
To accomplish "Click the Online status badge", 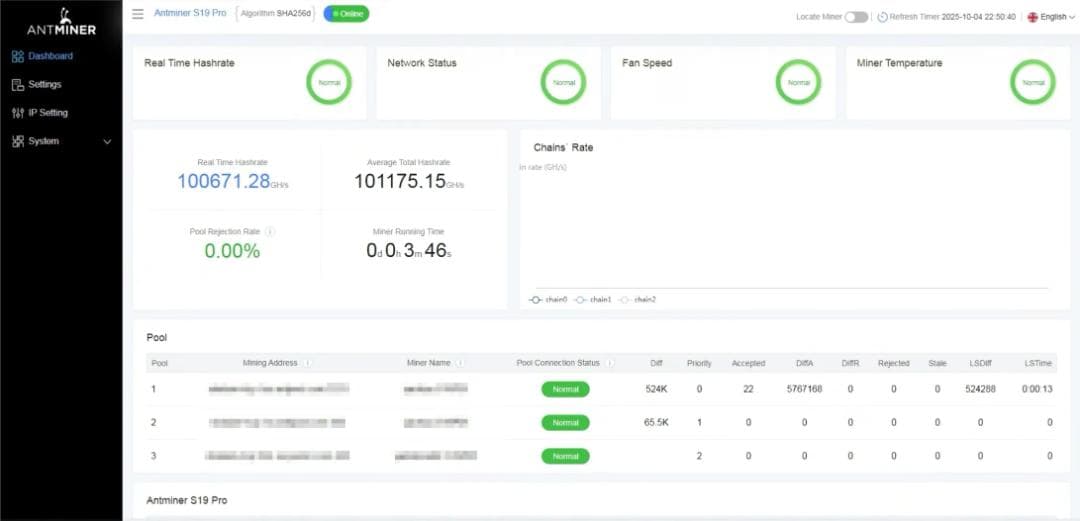I will pyautogui.click(x=346, y=14).
